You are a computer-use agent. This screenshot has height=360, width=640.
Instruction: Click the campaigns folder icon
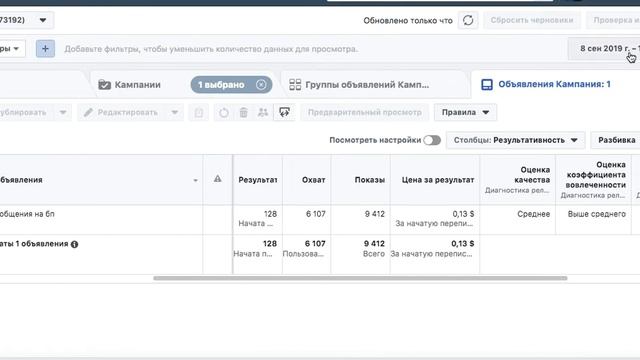click(104, 84)
